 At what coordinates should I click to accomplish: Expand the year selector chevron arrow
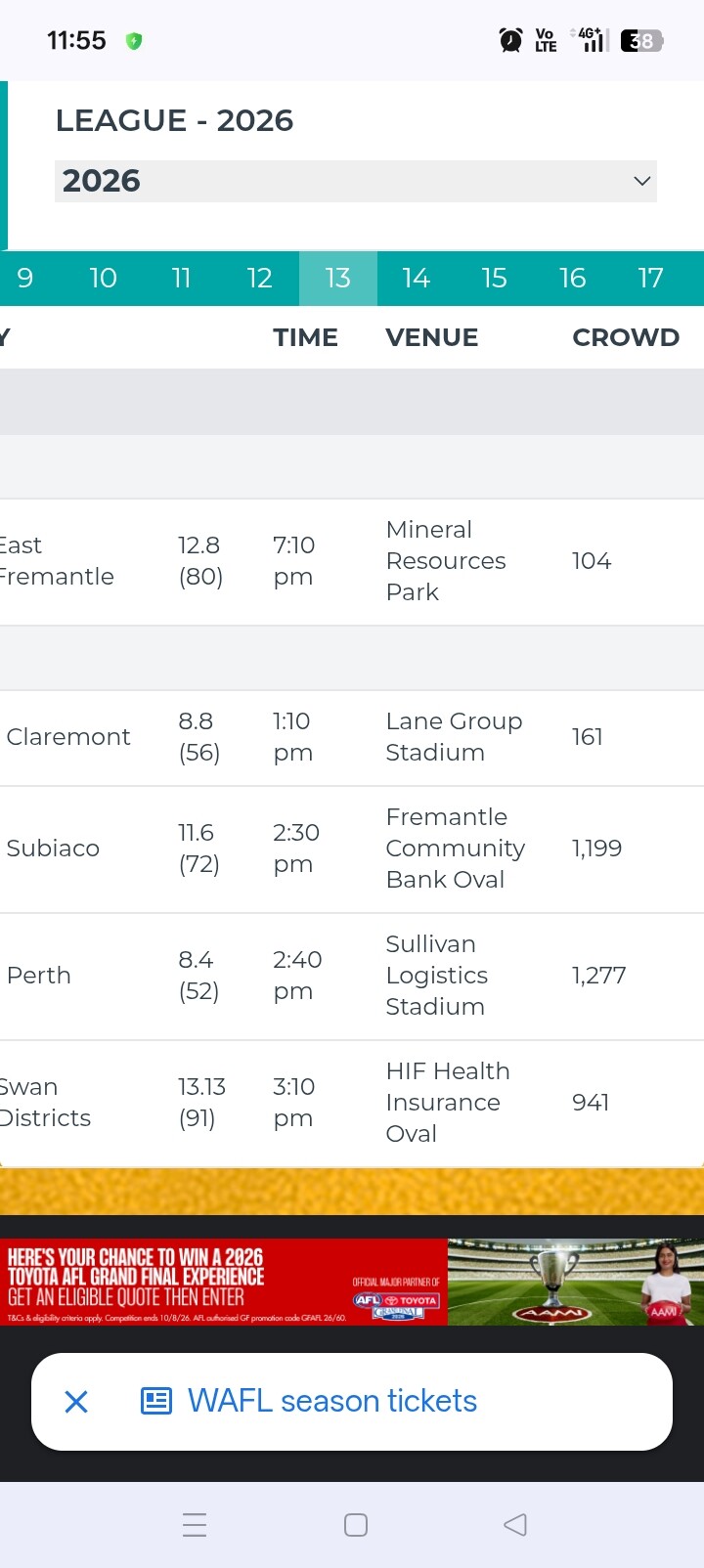[642, 181]
